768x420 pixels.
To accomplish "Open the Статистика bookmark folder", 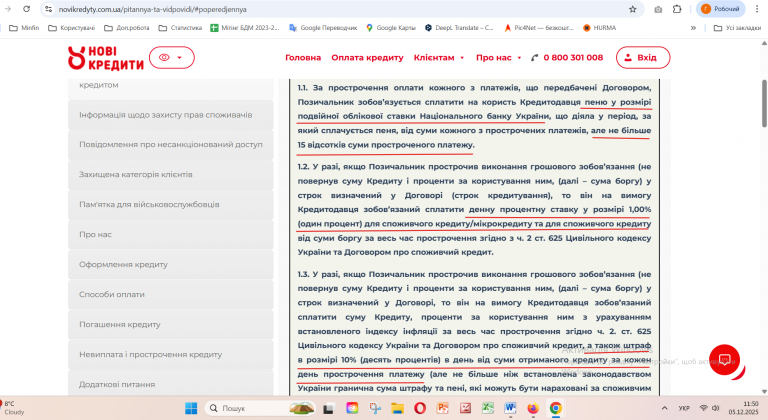I will pyautogui.click(x=180, y=28).
